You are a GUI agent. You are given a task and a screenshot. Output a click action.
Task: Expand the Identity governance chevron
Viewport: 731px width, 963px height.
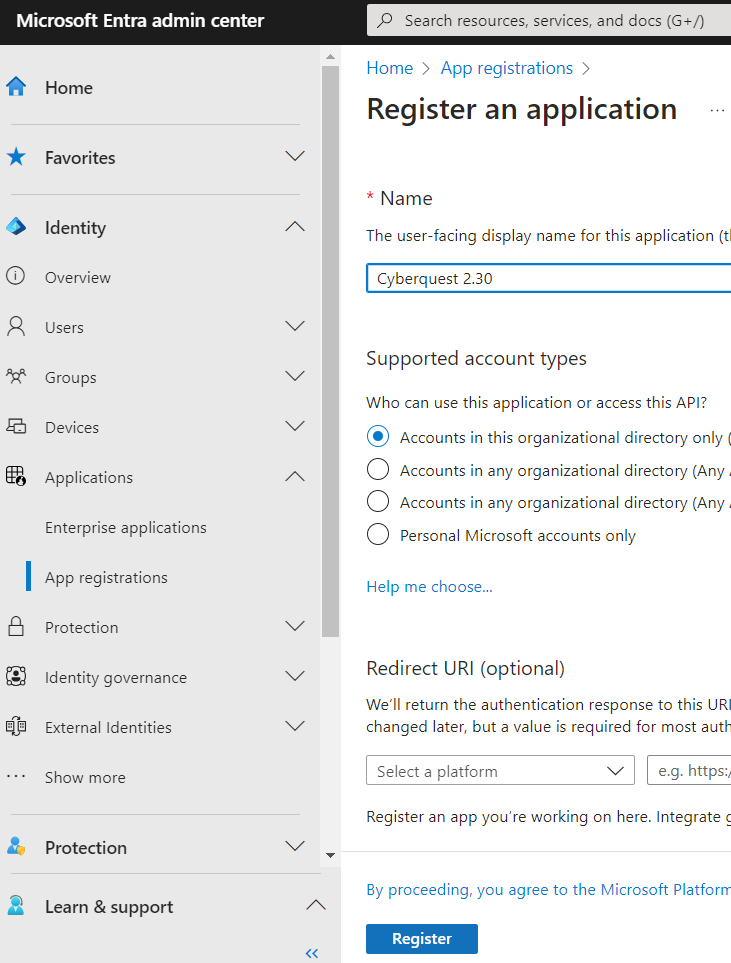(x=295, y=676)
